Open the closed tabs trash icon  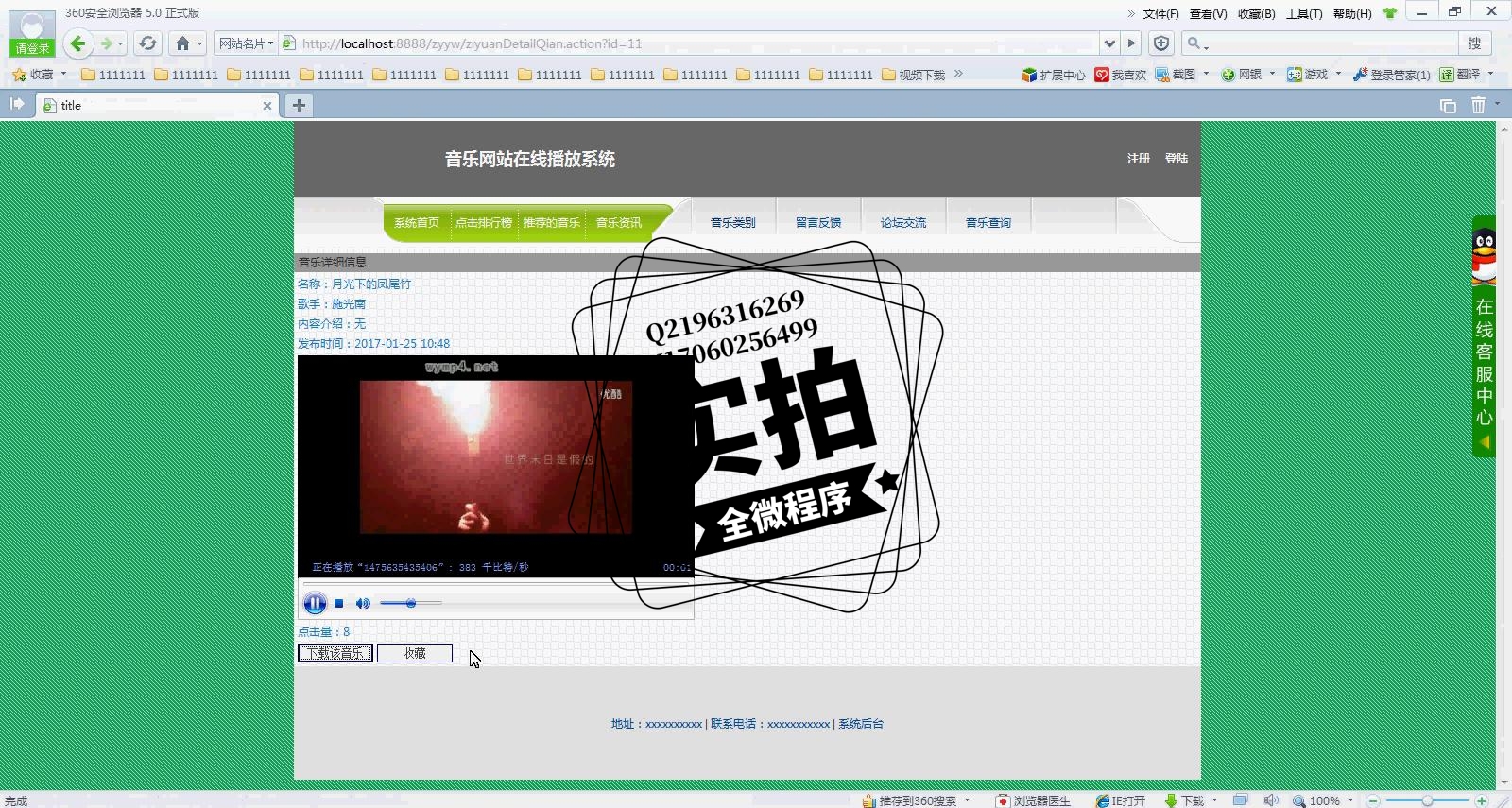(1479, 105)
